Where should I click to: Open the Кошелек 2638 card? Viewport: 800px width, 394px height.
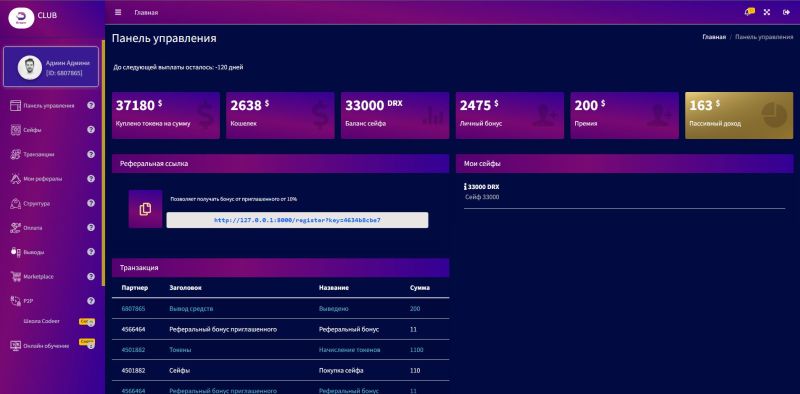coord(280,115)
